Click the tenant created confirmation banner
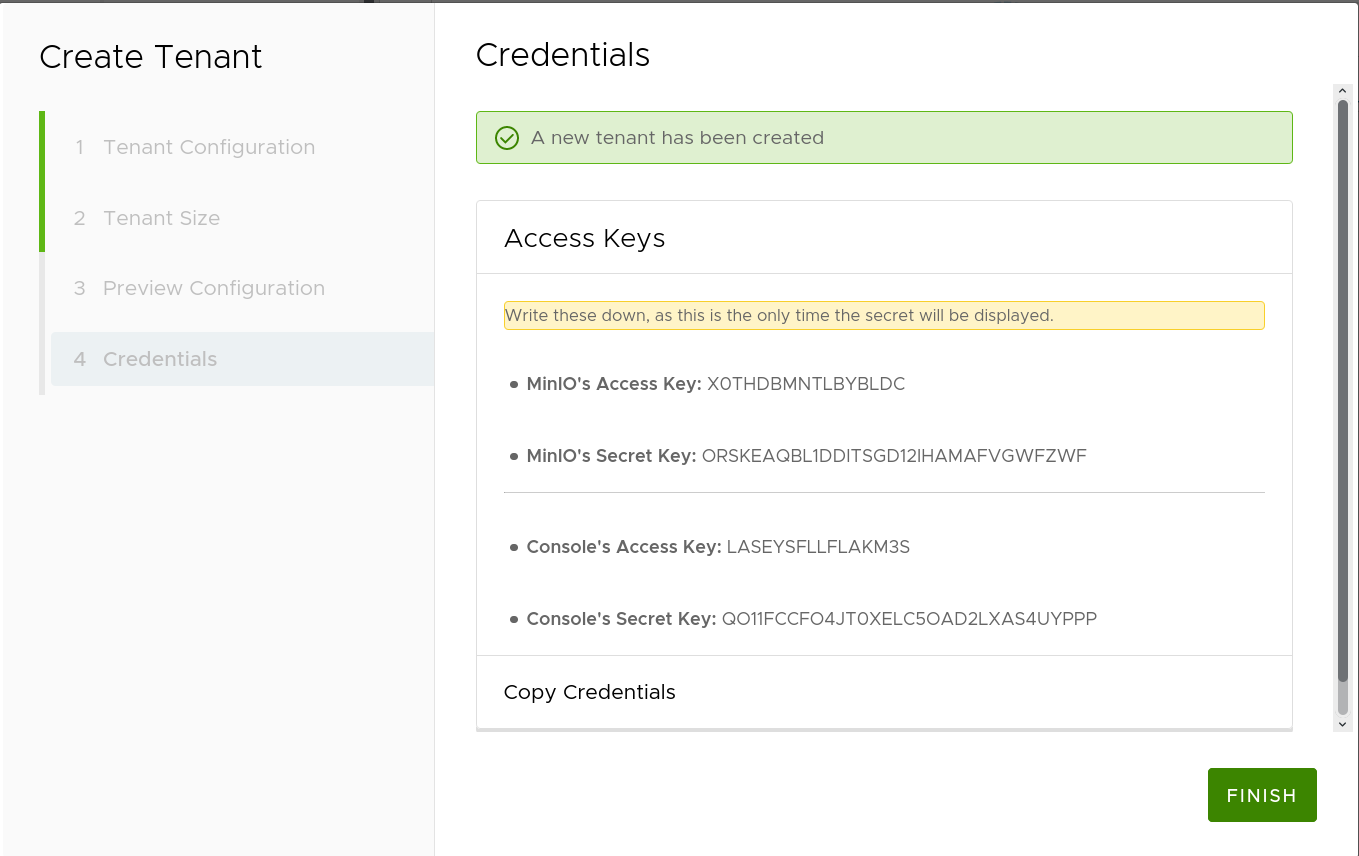 pos(884,137)
